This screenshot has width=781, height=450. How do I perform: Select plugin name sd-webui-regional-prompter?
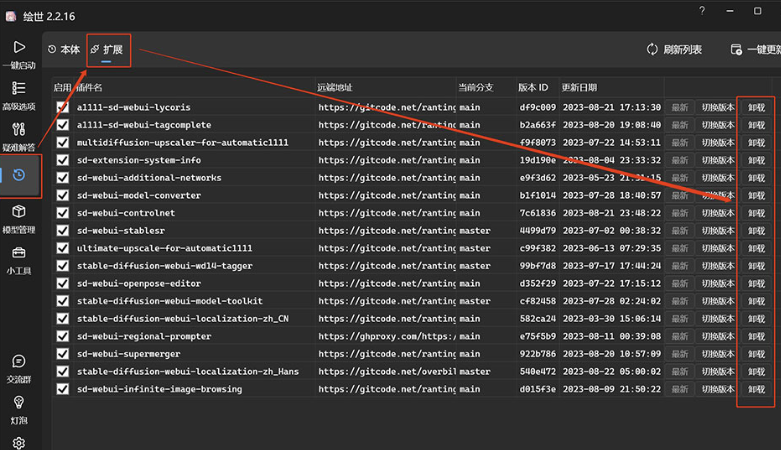[144, 336]
